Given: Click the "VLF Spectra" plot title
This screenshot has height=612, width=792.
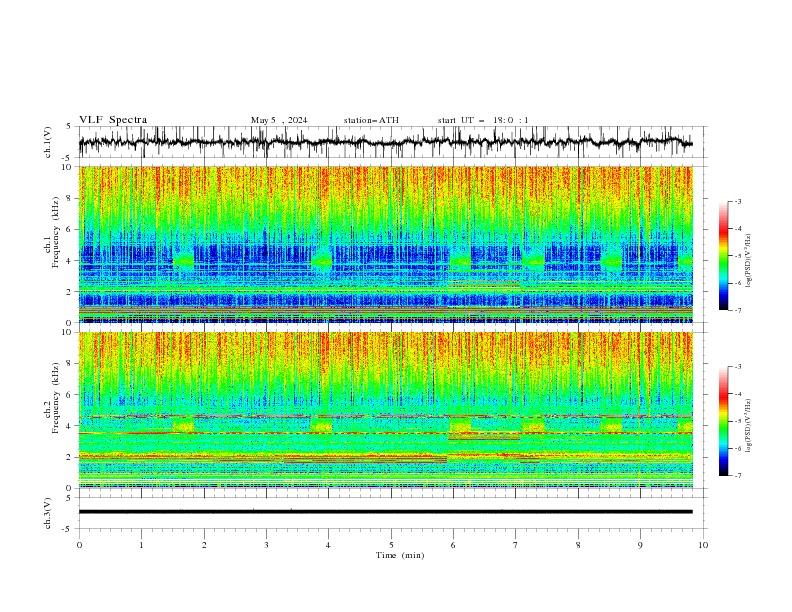Looking at the screenshot, I should [x=113, y=120].
